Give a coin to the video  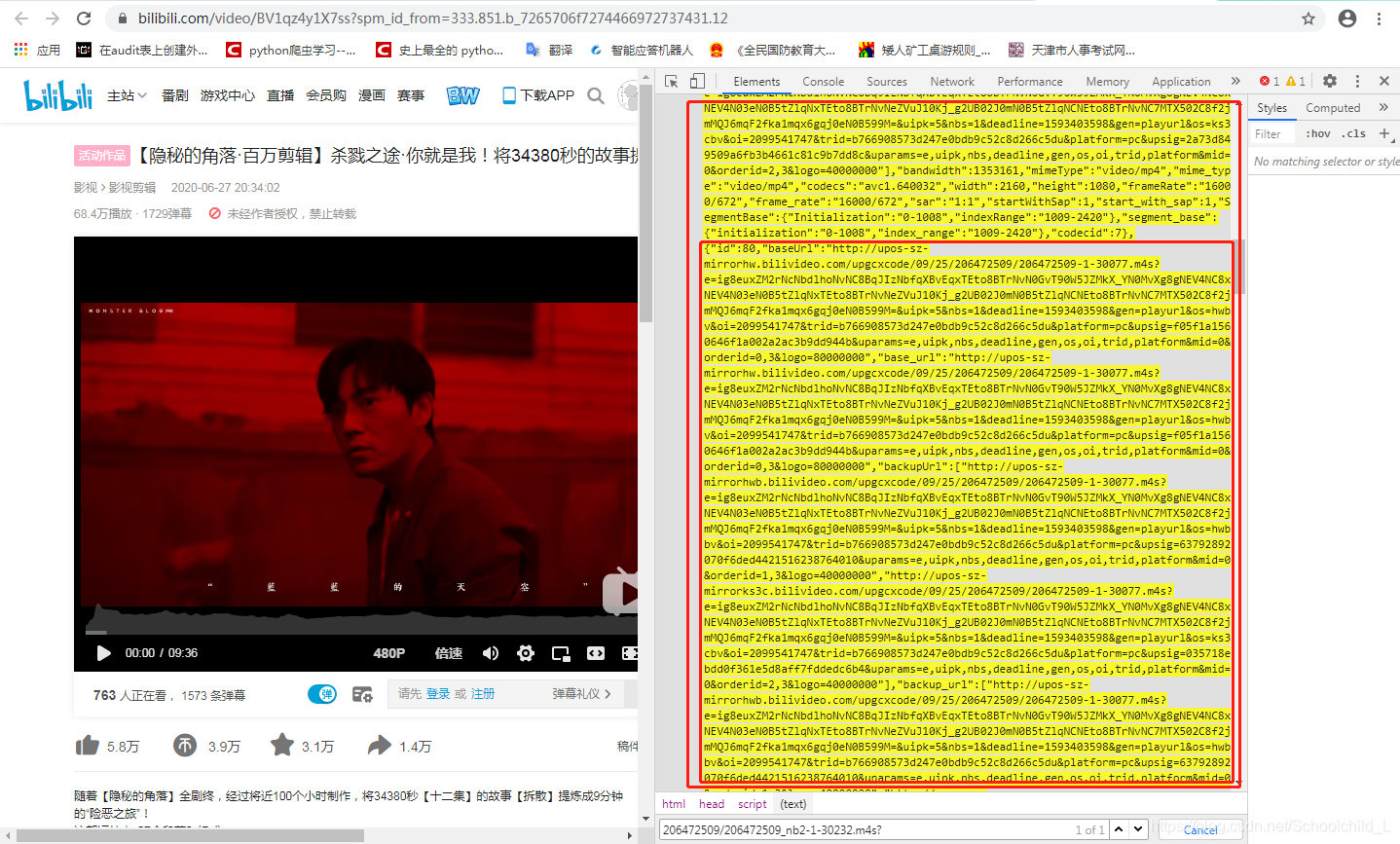coord(185,746)
